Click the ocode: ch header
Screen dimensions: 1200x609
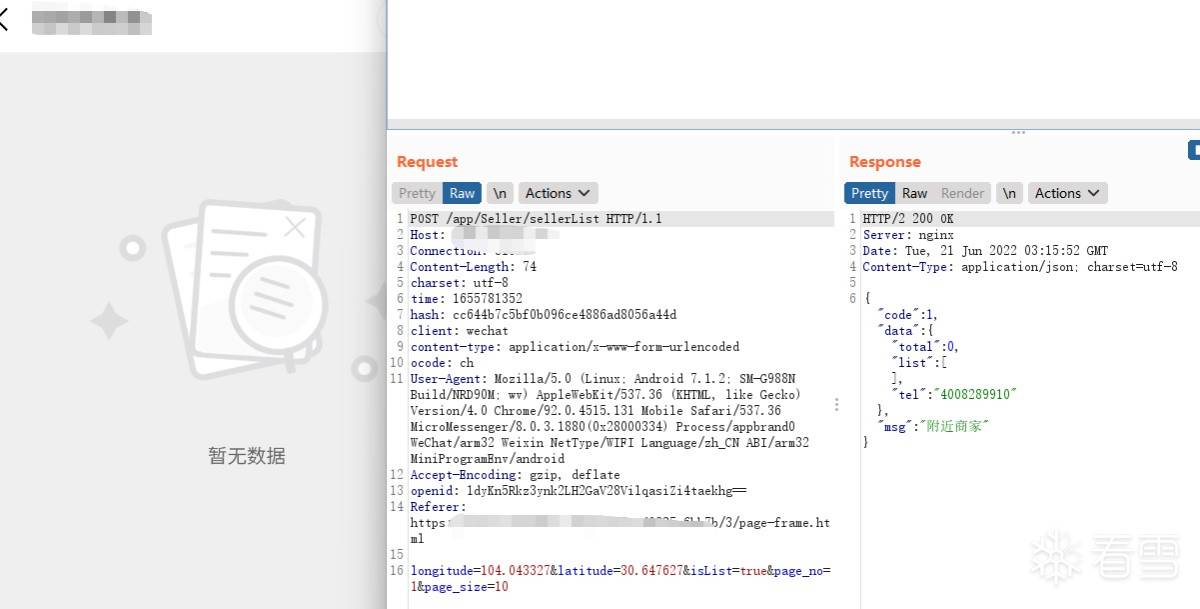point(442,363)
